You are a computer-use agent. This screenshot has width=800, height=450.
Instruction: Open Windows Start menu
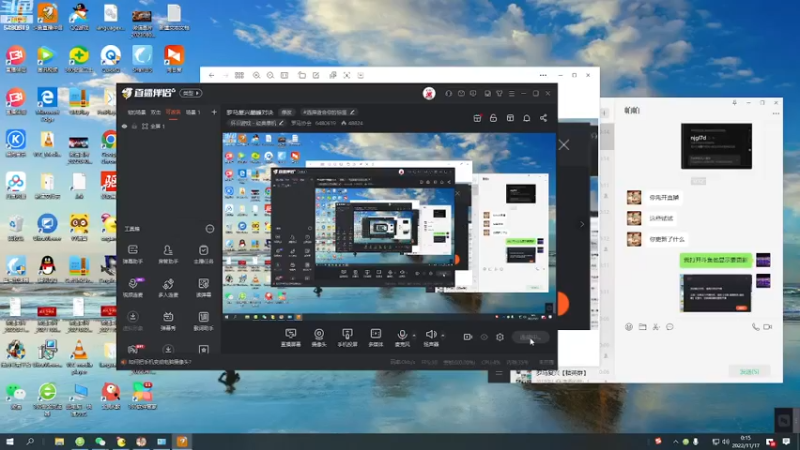click(10, 441)
